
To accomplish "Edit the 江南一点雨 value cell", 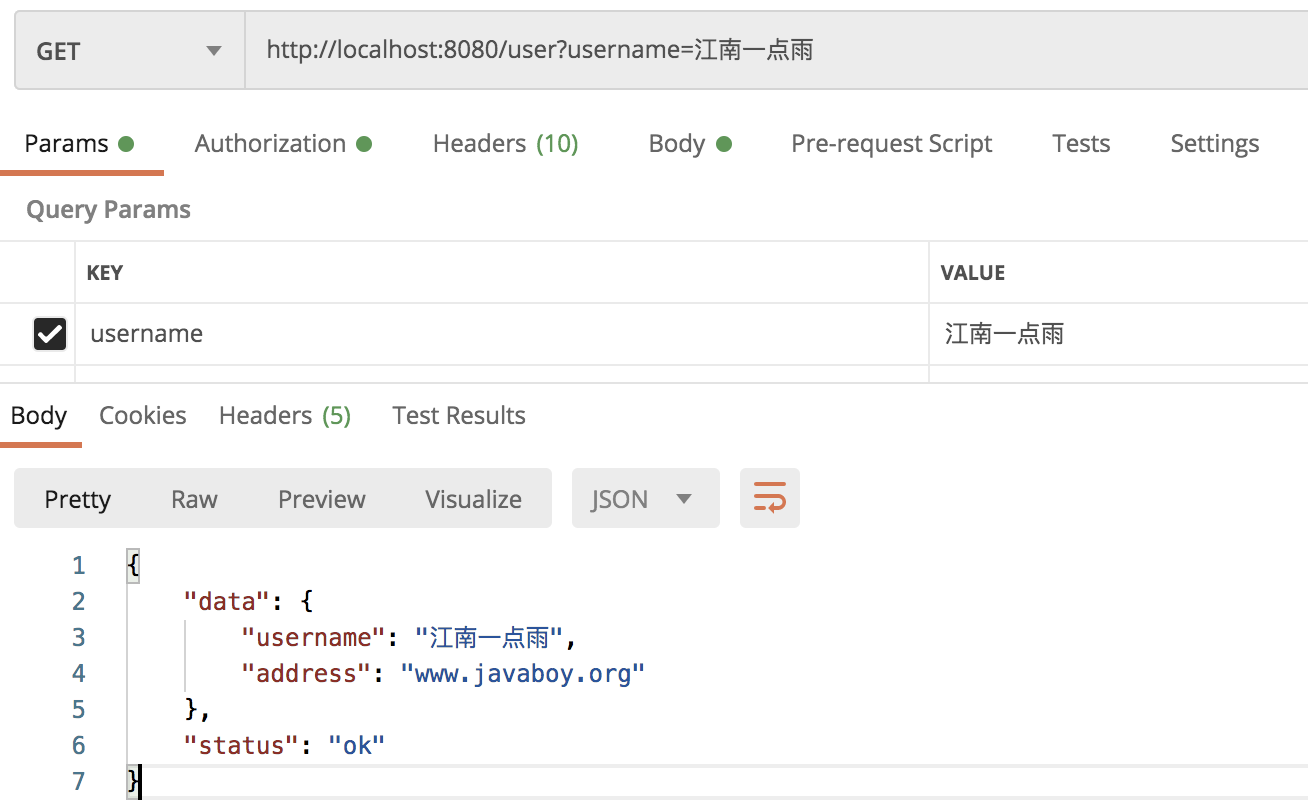I will click(1119, 334).
